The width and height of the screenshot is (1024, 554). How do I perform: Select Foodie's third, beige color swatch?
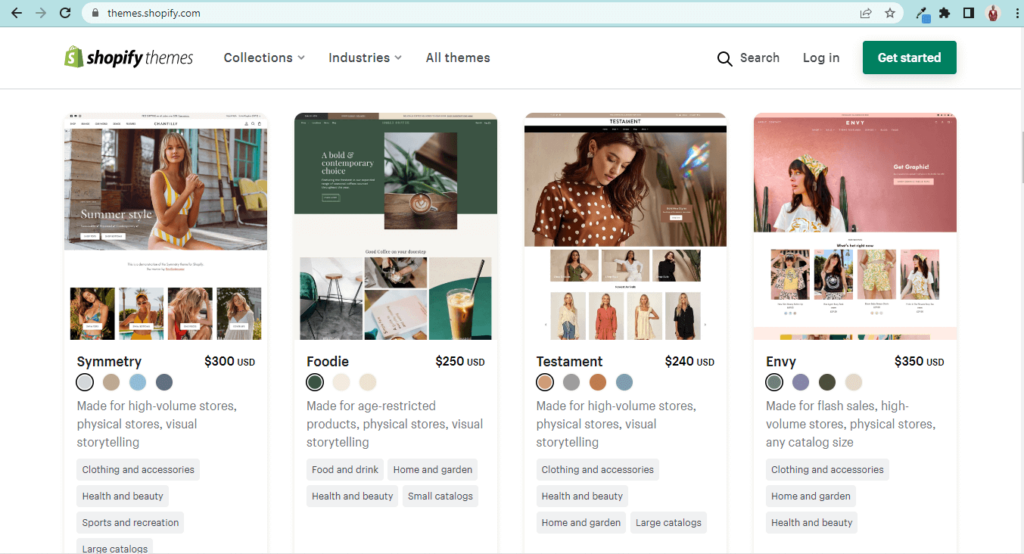[368, 382]
